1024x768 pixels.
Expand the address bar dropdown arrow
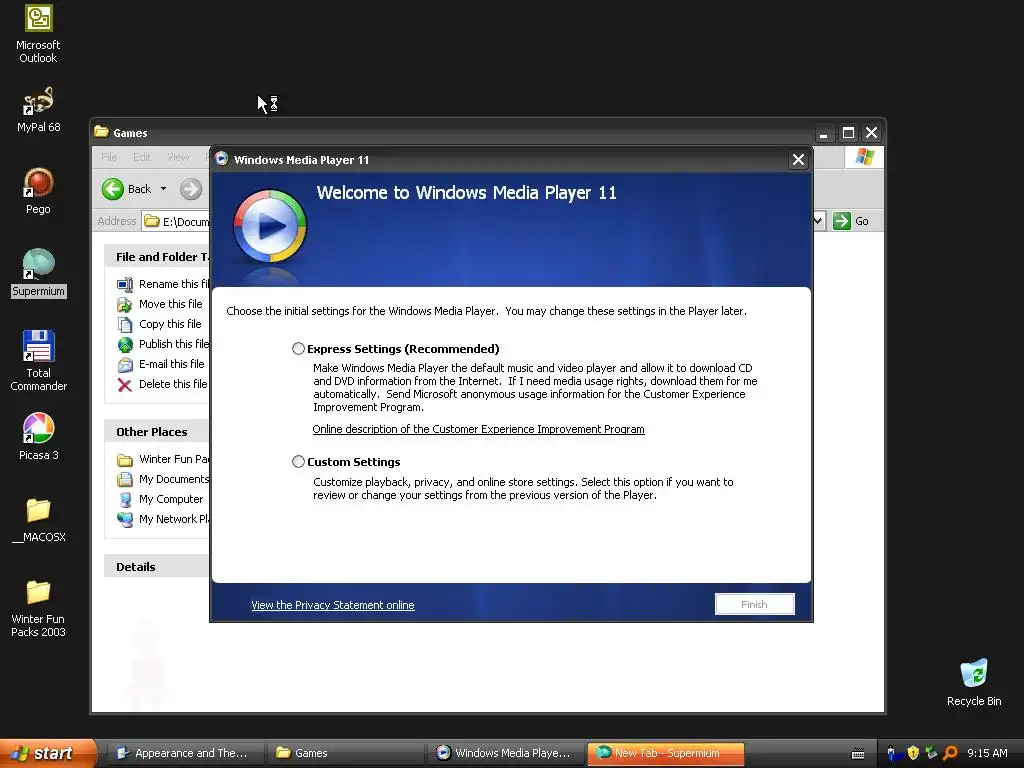(818, 221)
